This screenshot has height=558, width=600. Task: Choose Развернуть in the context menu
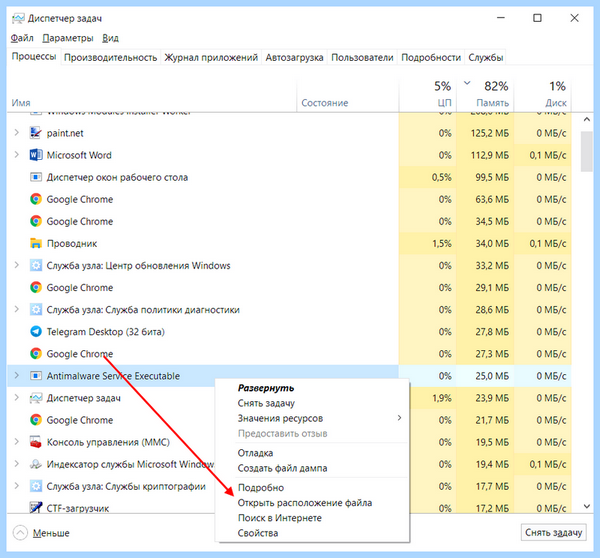click(312, 388)
